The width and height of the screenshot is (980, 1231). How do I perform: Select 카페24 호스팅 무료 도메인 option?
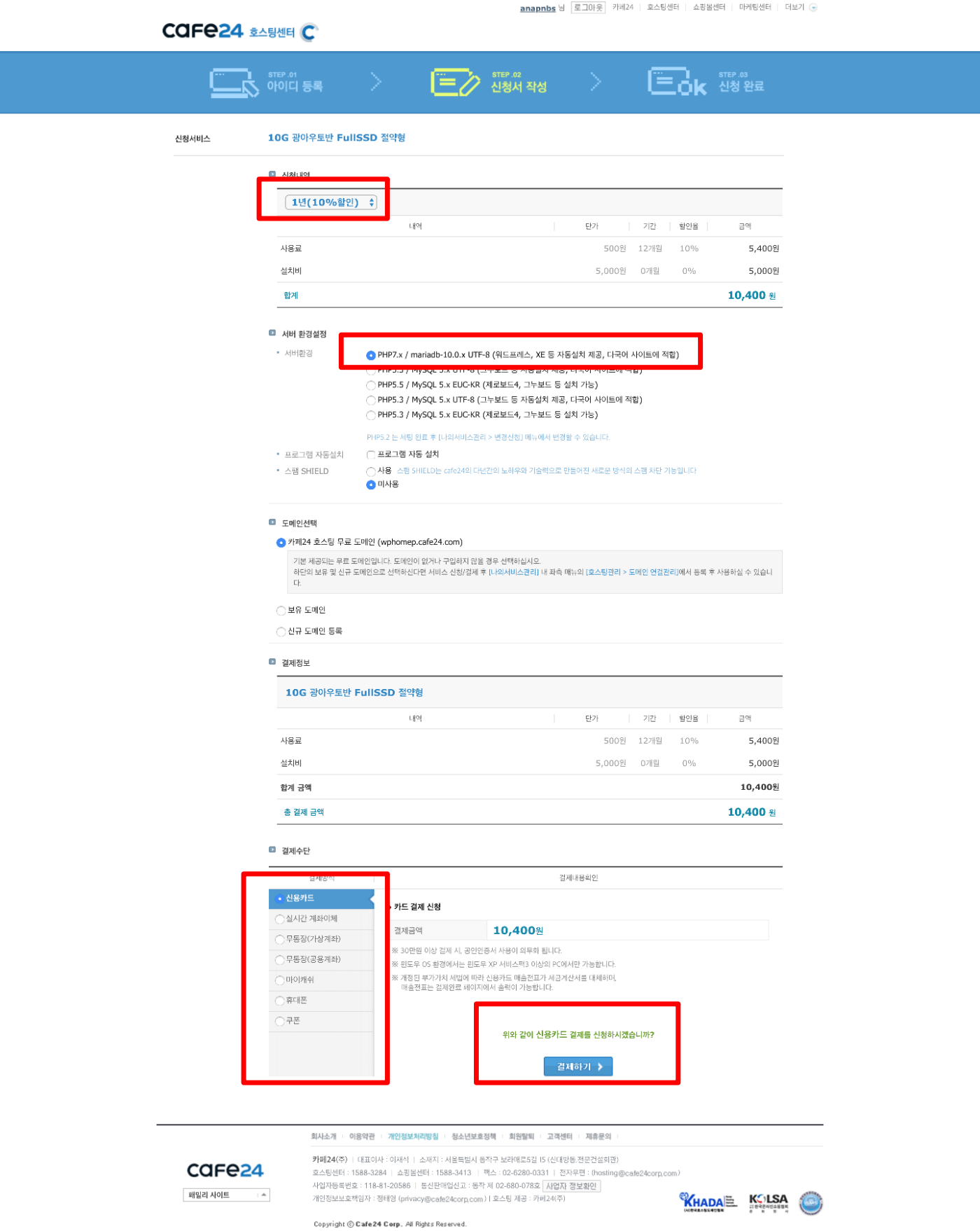coord(281,543)
